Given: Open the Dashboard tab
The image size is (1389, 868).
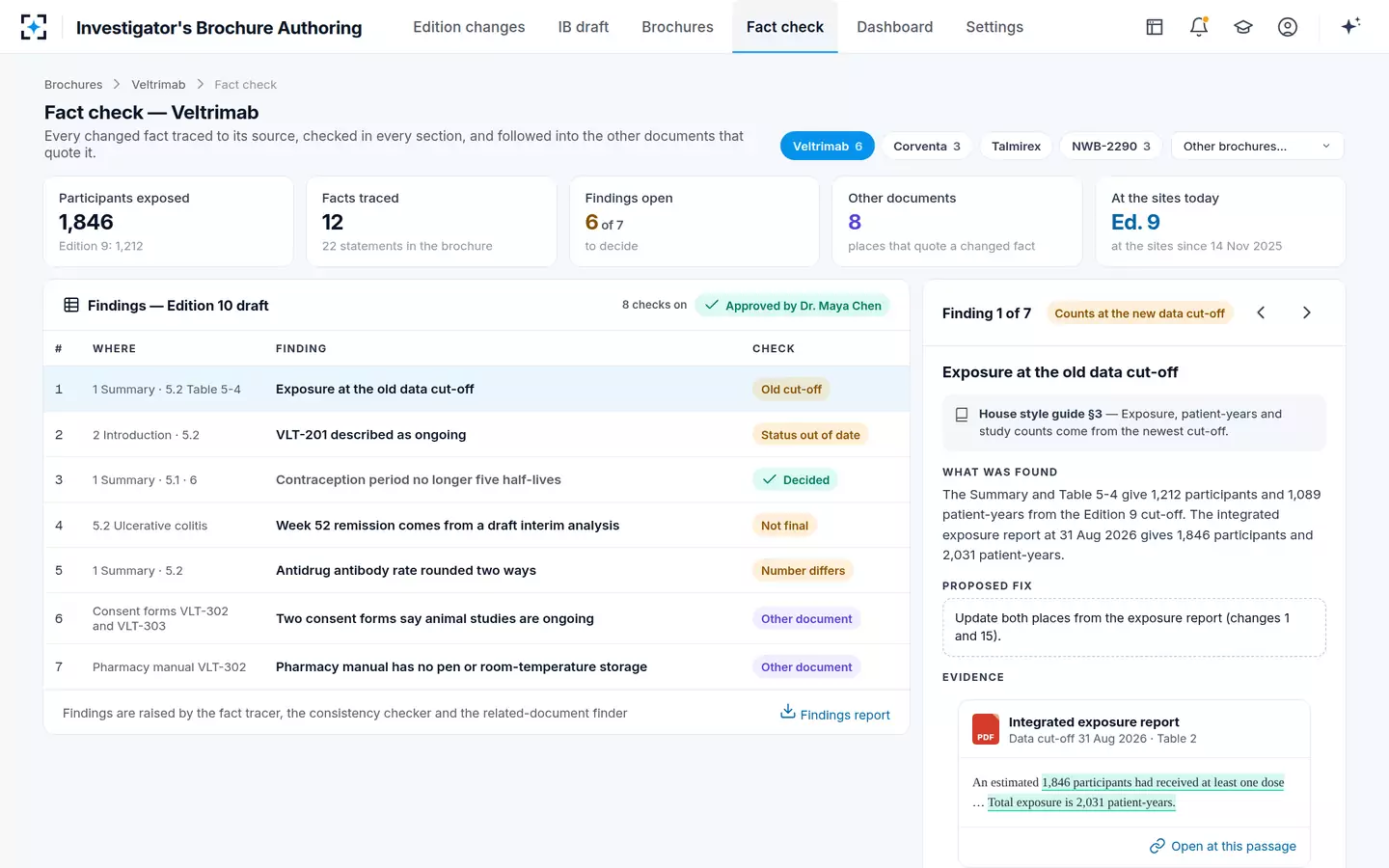Looking at the screenshot, I should [895, 27].
